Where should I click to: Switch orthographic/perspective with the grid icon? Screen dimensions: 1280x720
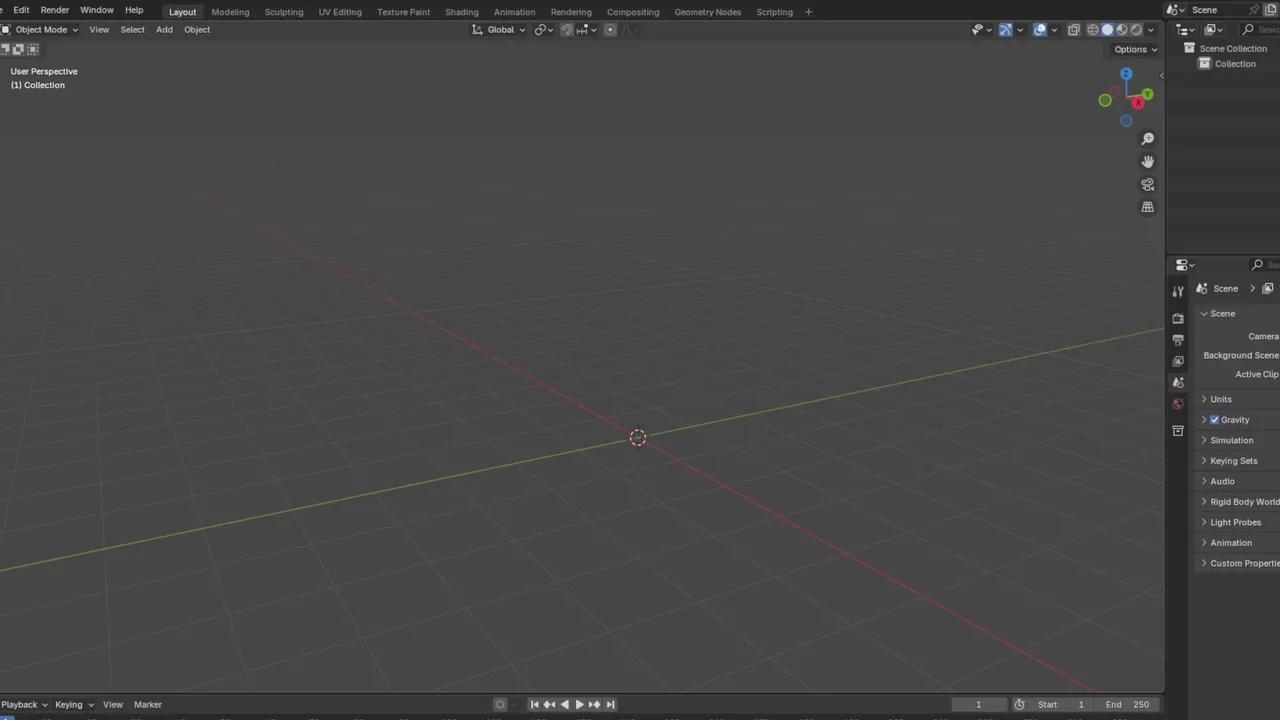1148,207
